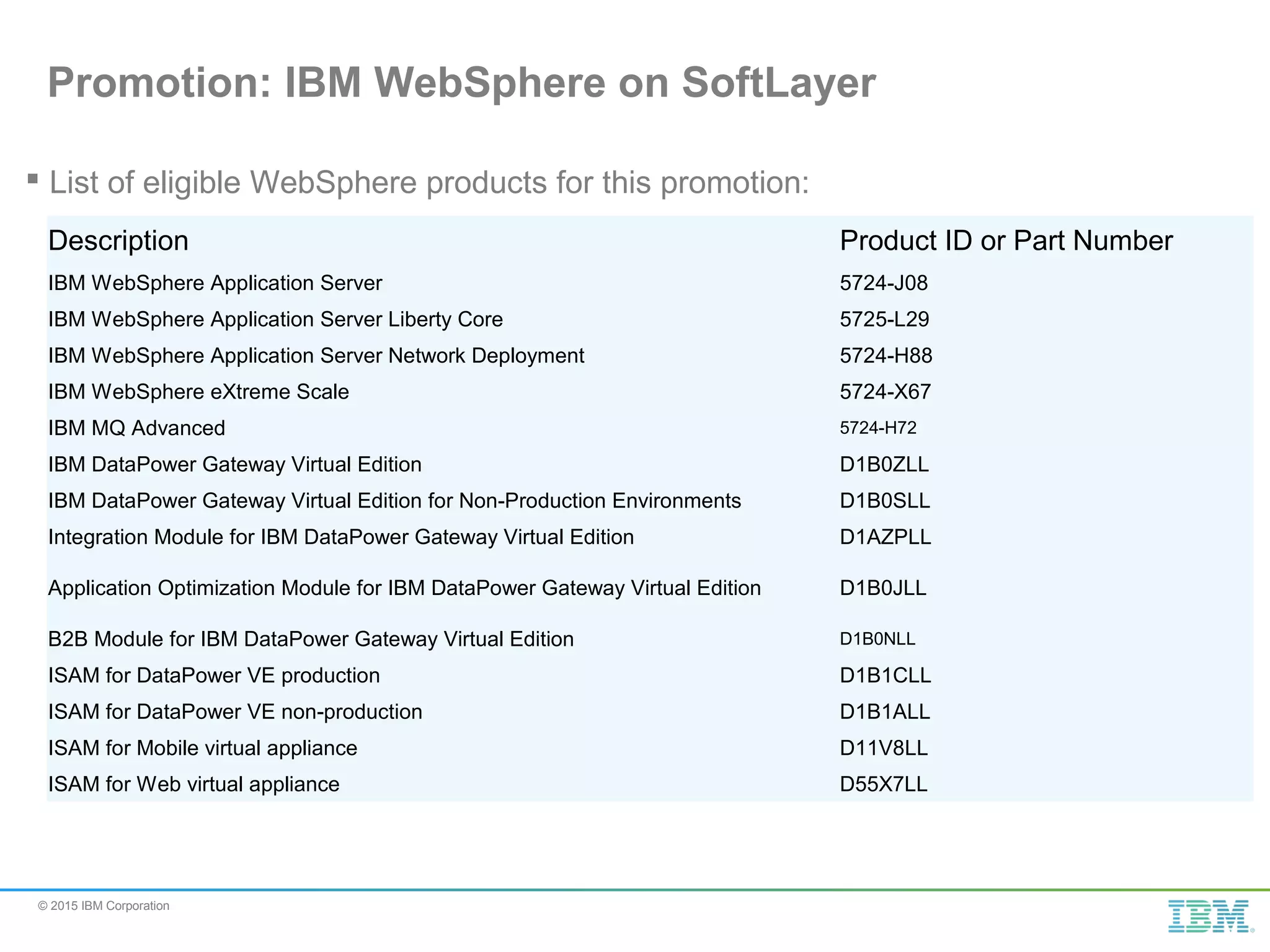Screen dimensions: 1270x952
Task: Select 'ISAM for DataPower VE non-production'
Action: click(x=235, y=712)
